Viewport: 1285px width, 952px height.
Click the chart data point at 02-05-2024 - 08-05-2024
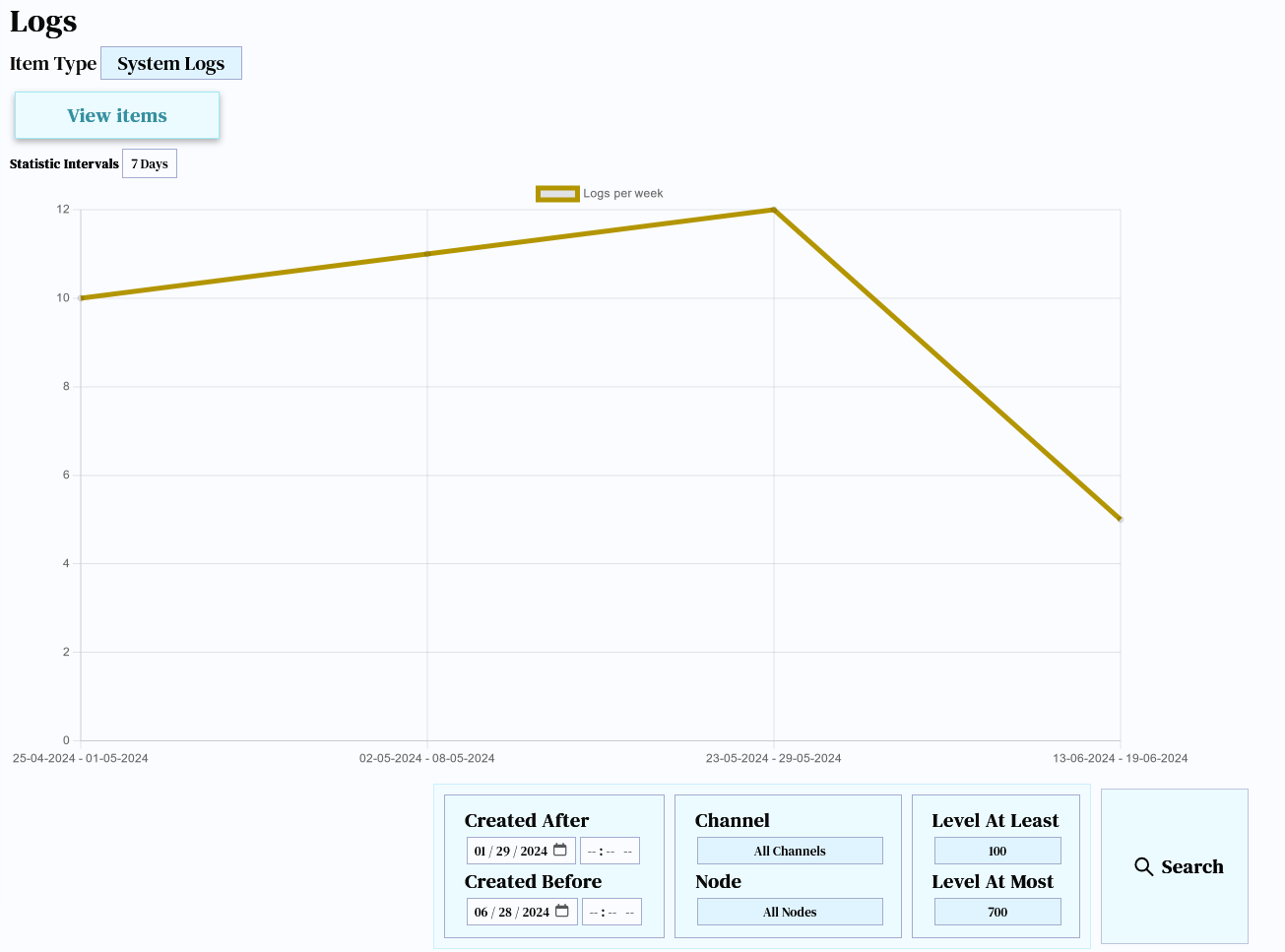pos(427,254)
